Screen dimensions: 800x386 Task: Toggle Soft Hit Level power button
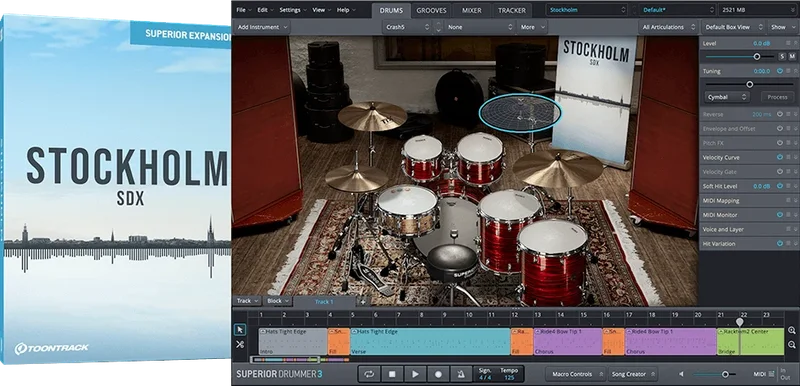click(780, 186)
